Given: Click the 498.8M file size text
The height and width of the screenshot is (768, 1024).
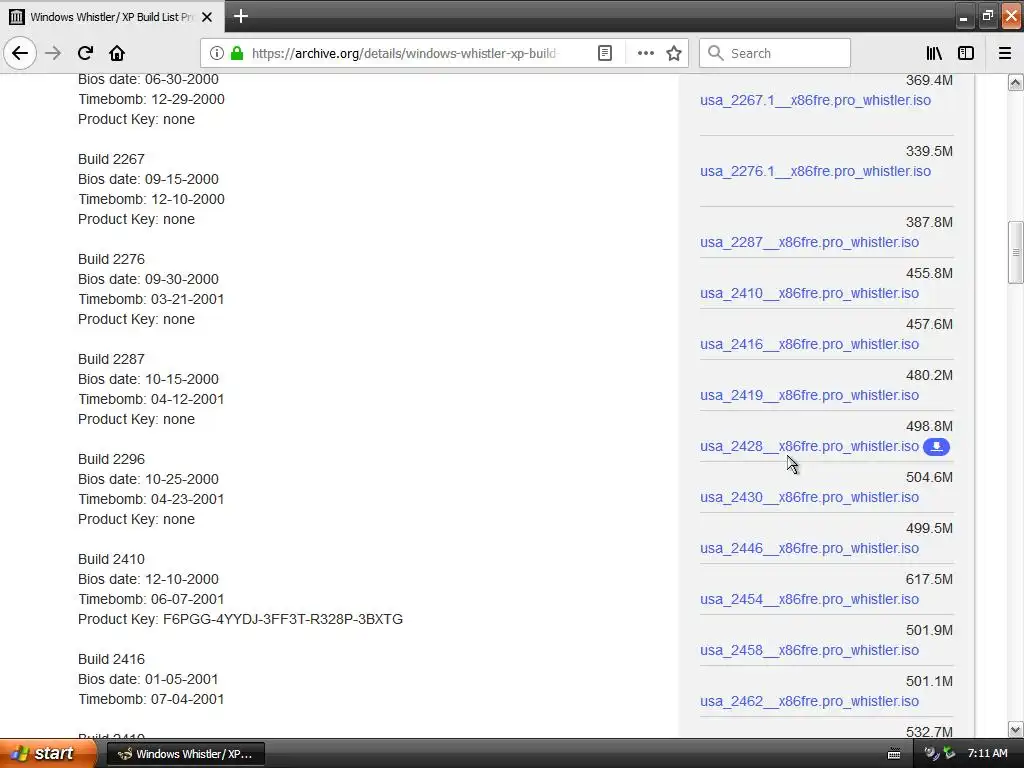Looking at the screenshot, I should (x=929, y=426).
